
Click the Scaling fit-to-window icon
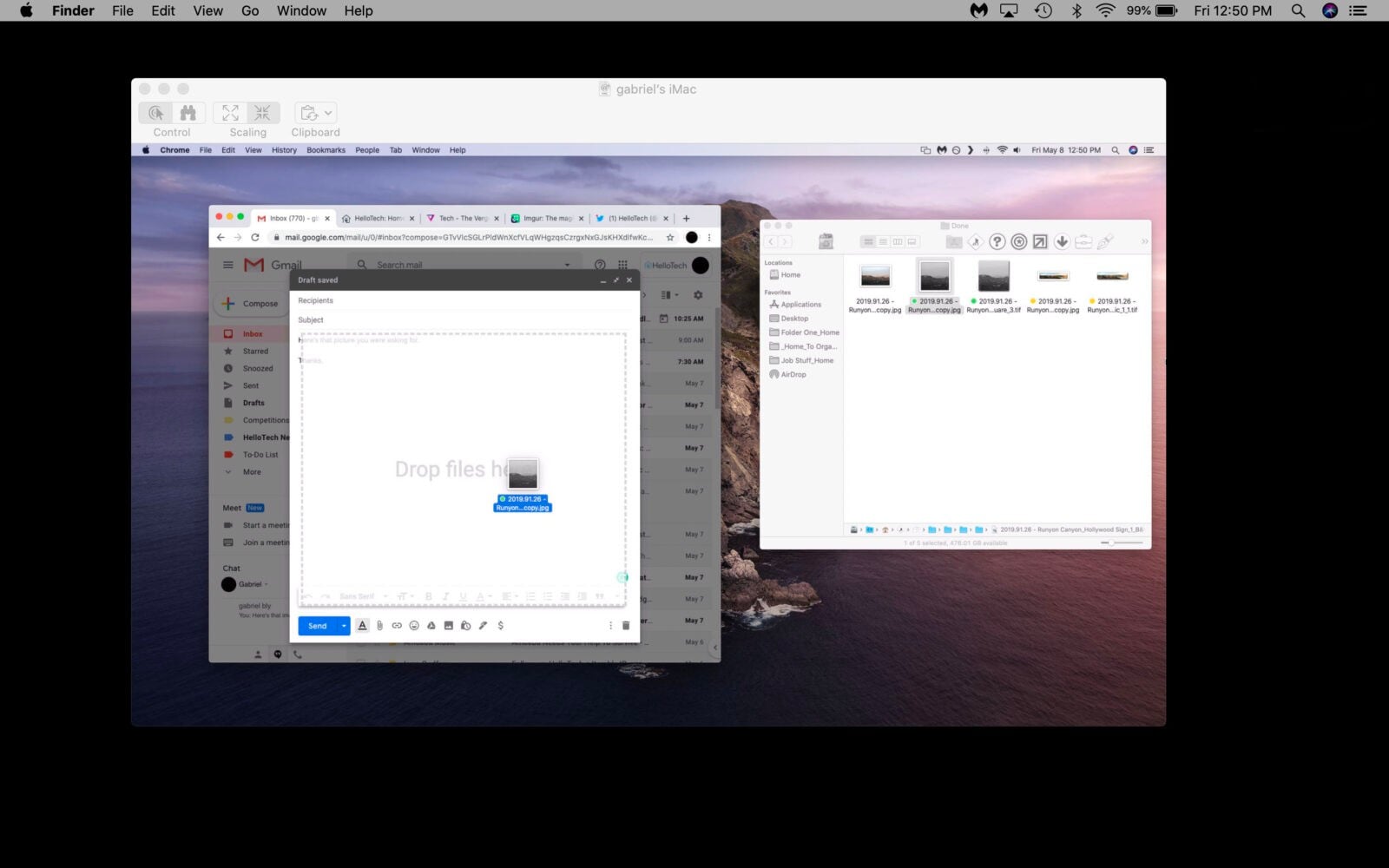click(230, 113)
